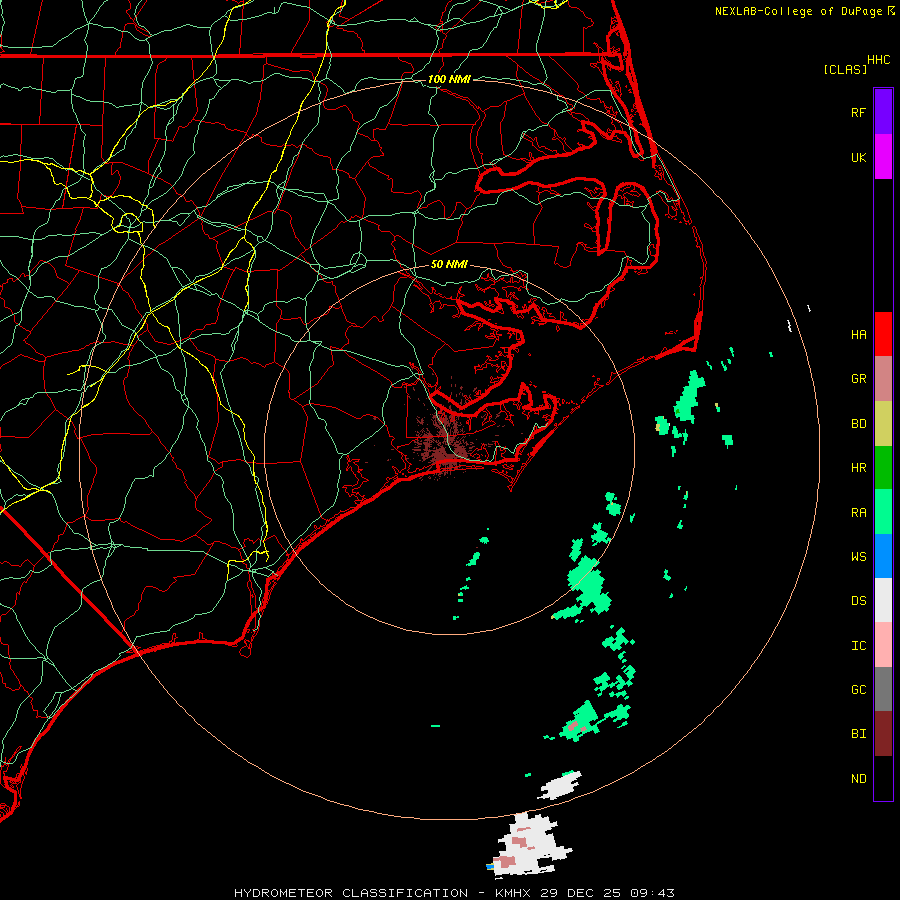Select the RA legend label
The height and width of the screenshot is (900, 900).
point(859,513)
